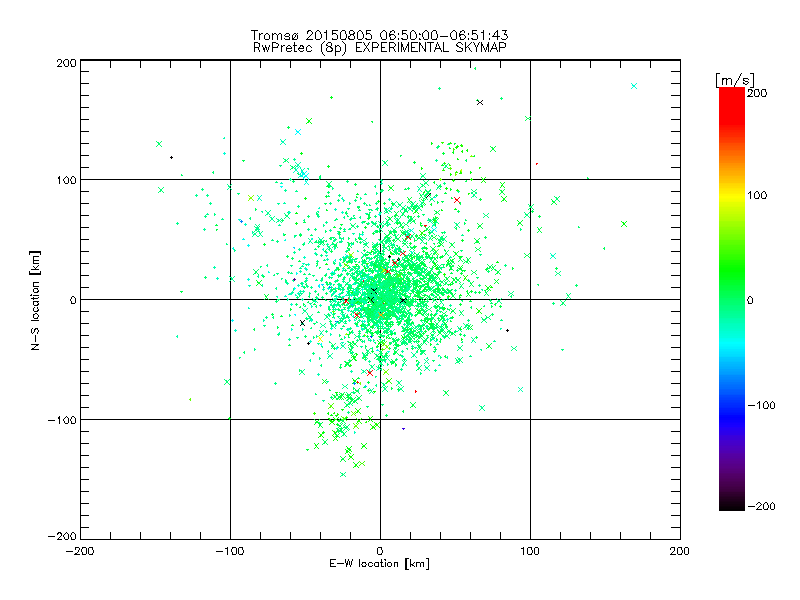
Task: Click the E-W axis tick label '200'
Action: pos(680,551)
